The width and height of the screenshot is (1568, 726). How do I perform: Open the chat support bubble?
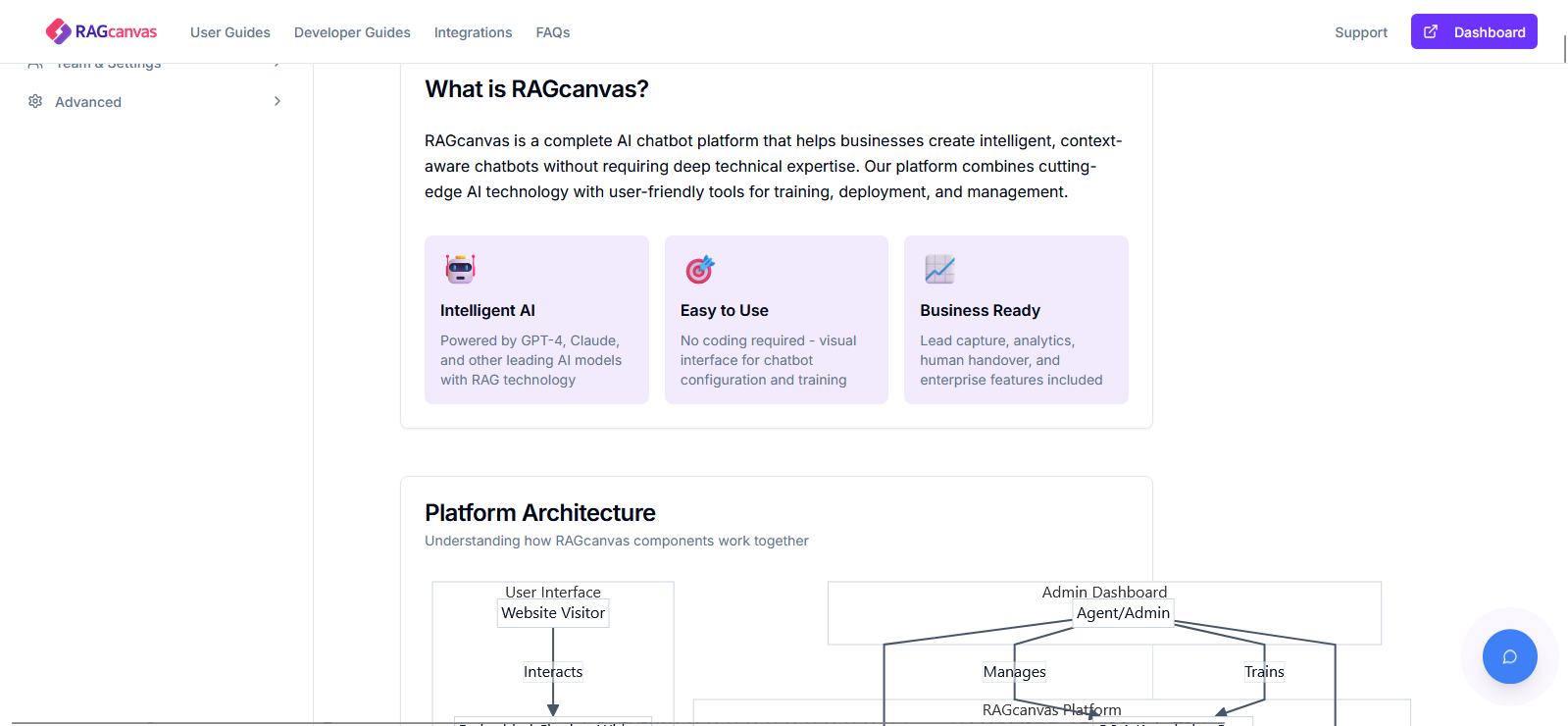coord(1509,656)
